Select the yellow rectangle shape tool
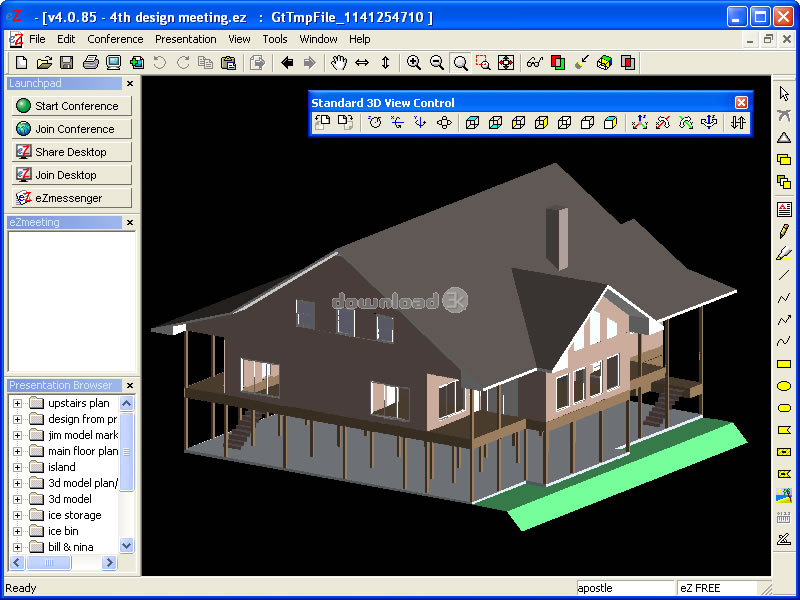 (x=784, y=364)
